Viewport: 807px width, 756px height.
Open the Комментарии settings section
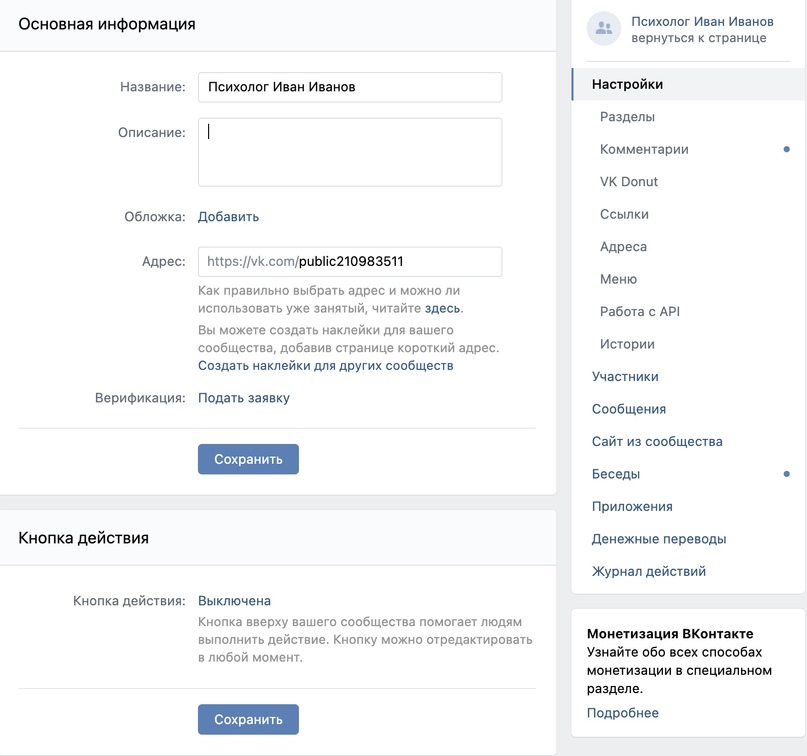pyautogui.click(x=644, y=149)
